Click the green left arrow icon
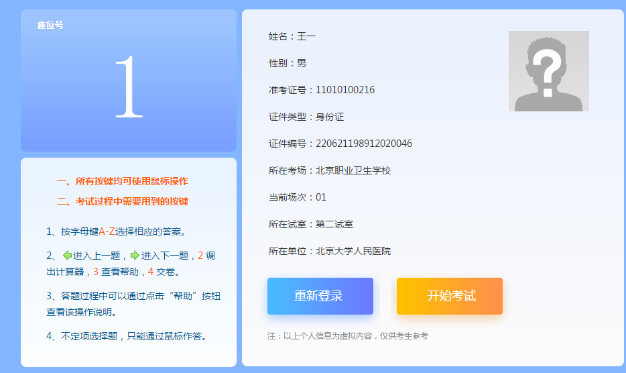This screenshot has height=373, width=626. [x=67, y=255]
